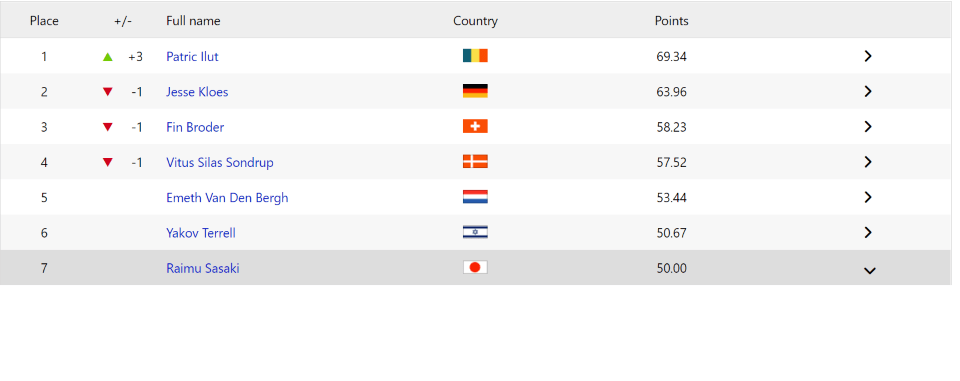Open Patric Ilut's profile link

[x=192, y=56]
